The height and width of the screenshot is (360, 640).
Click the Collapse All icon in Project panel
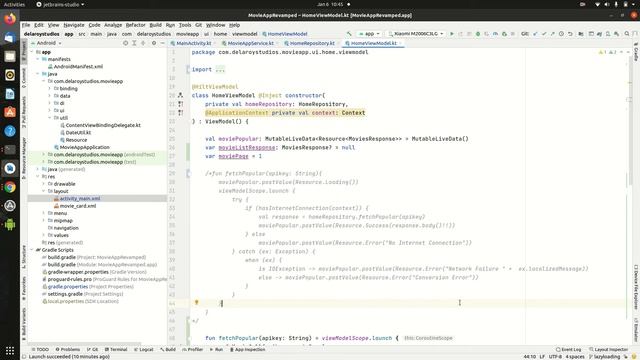pos(143,43)
